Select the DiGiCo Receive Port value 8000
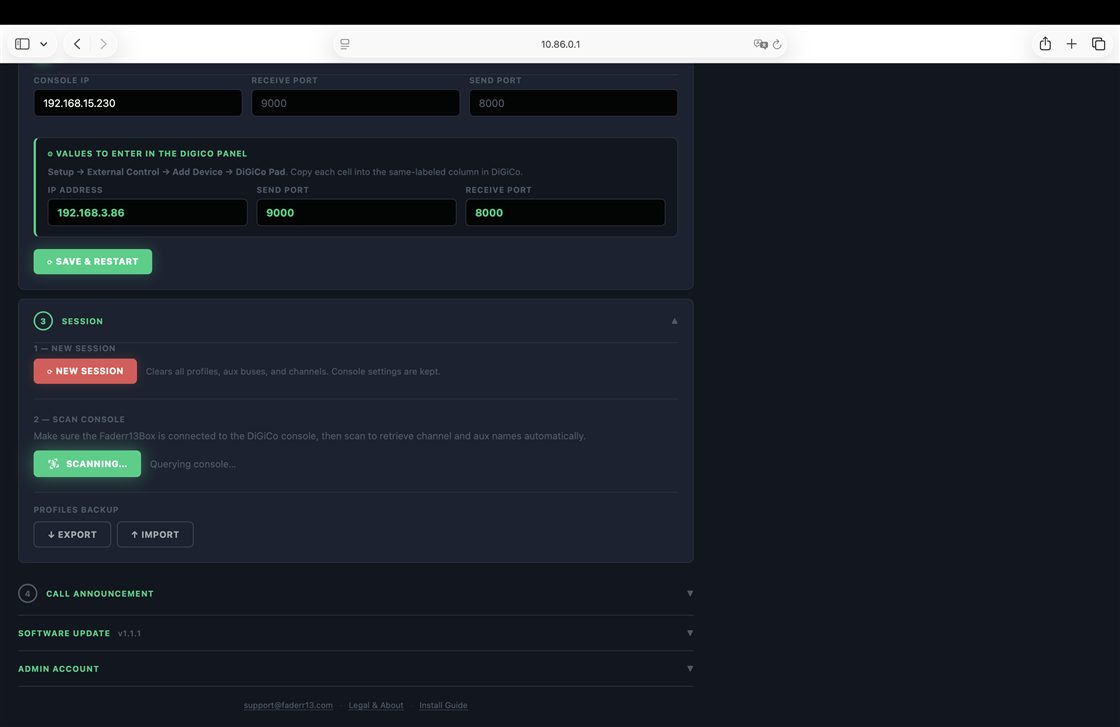Image resolution: width=1120 pixels, height=727 pixels. [565, 213]
